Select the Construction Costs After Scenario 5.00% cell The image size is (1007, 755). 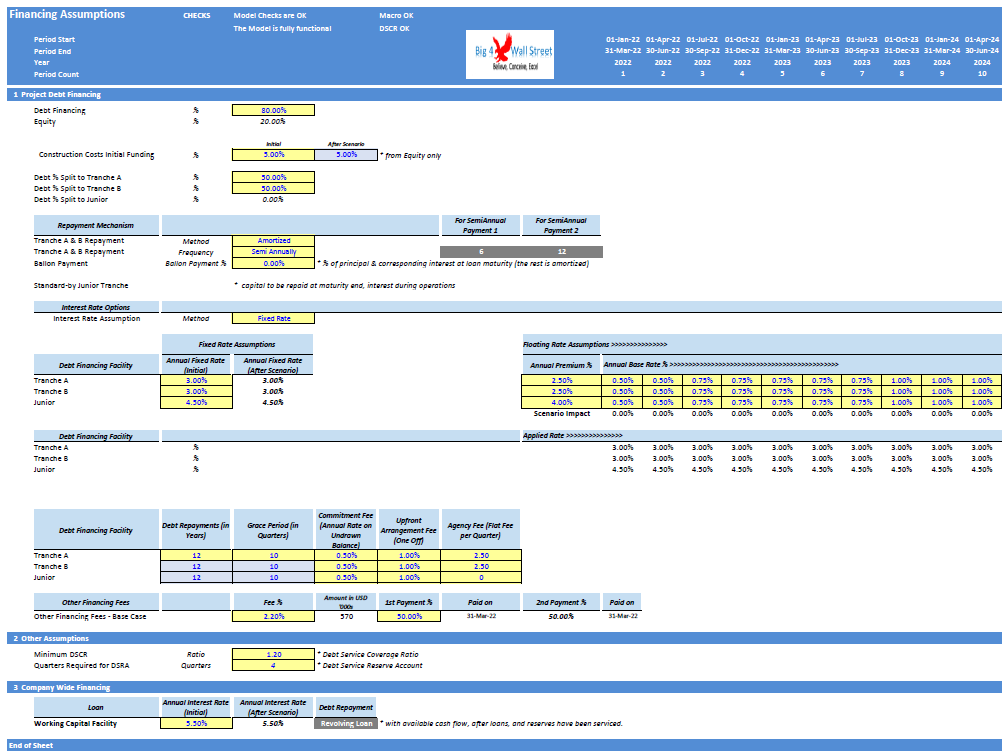coord(346,155)
